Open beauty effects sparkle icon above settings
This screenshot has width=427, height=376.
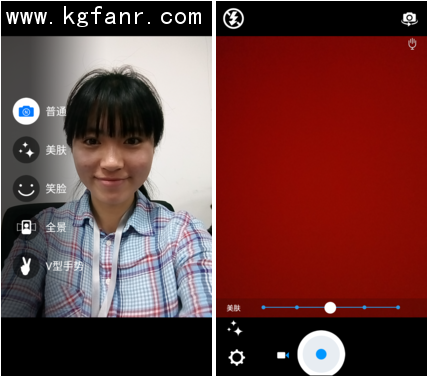(235, 328)
